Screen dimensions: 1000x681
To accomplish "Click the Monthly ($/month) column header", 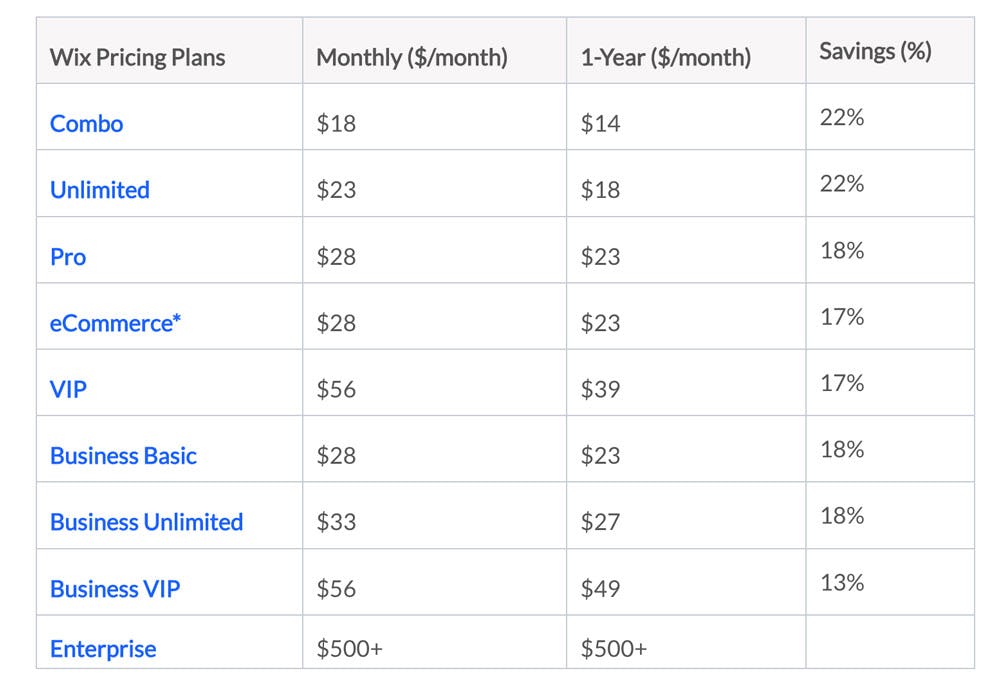I will (x=412, y=58).
